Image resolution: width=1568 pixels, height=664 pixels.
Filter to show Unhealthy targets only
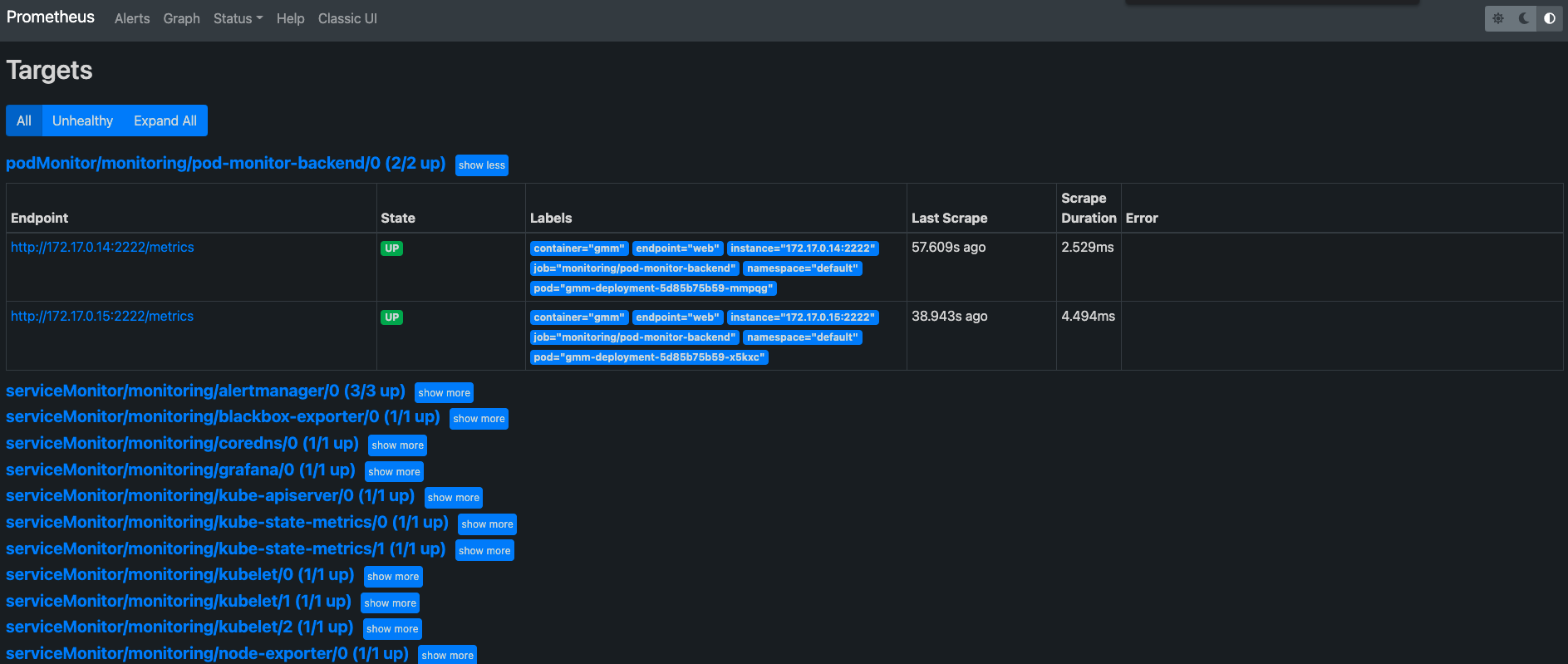tap(82, 121)
